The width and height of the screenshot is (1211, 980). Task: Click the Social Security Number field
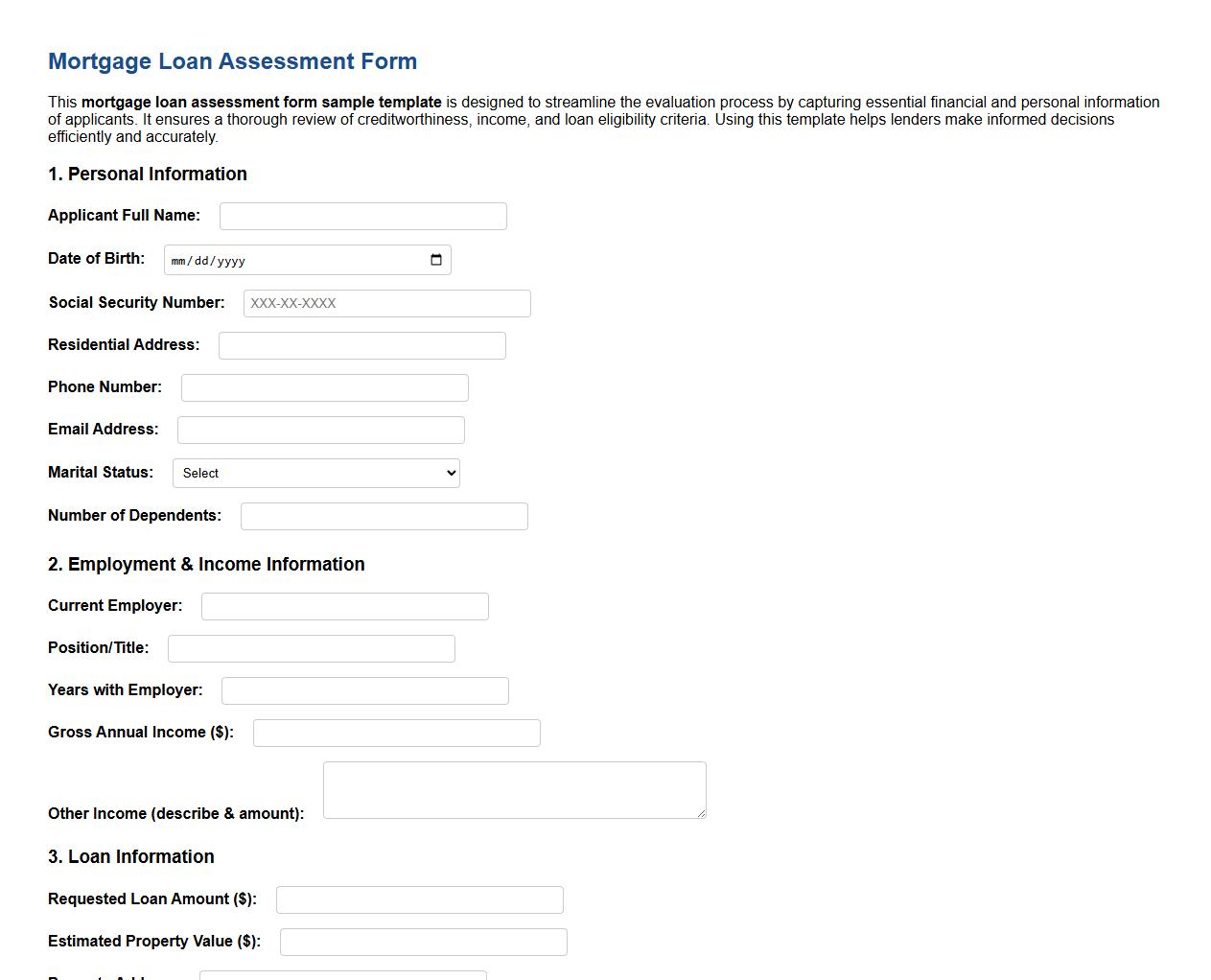tap(386, 303)
